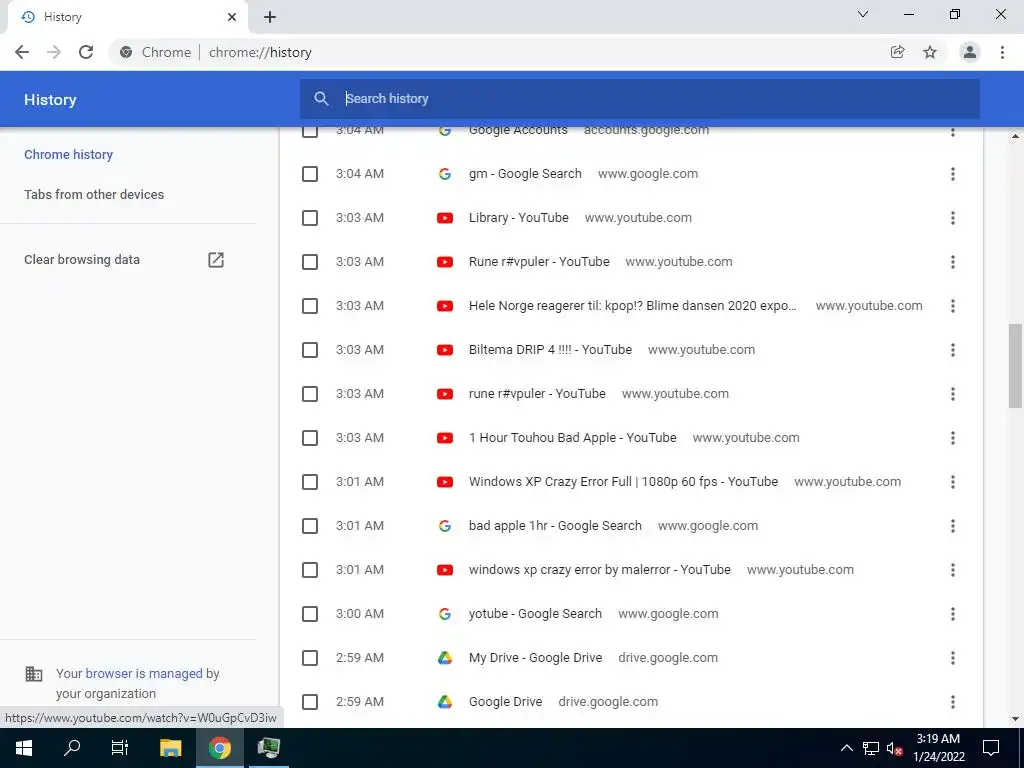1024x768 pixels.
Task: Click the Clear browsing data external link icon
Action: (x=216, y=260)
